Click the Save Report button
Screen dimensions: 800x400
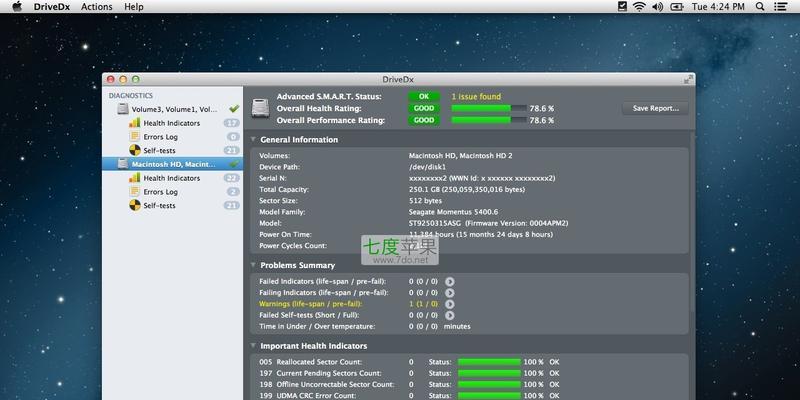point(656,108)
